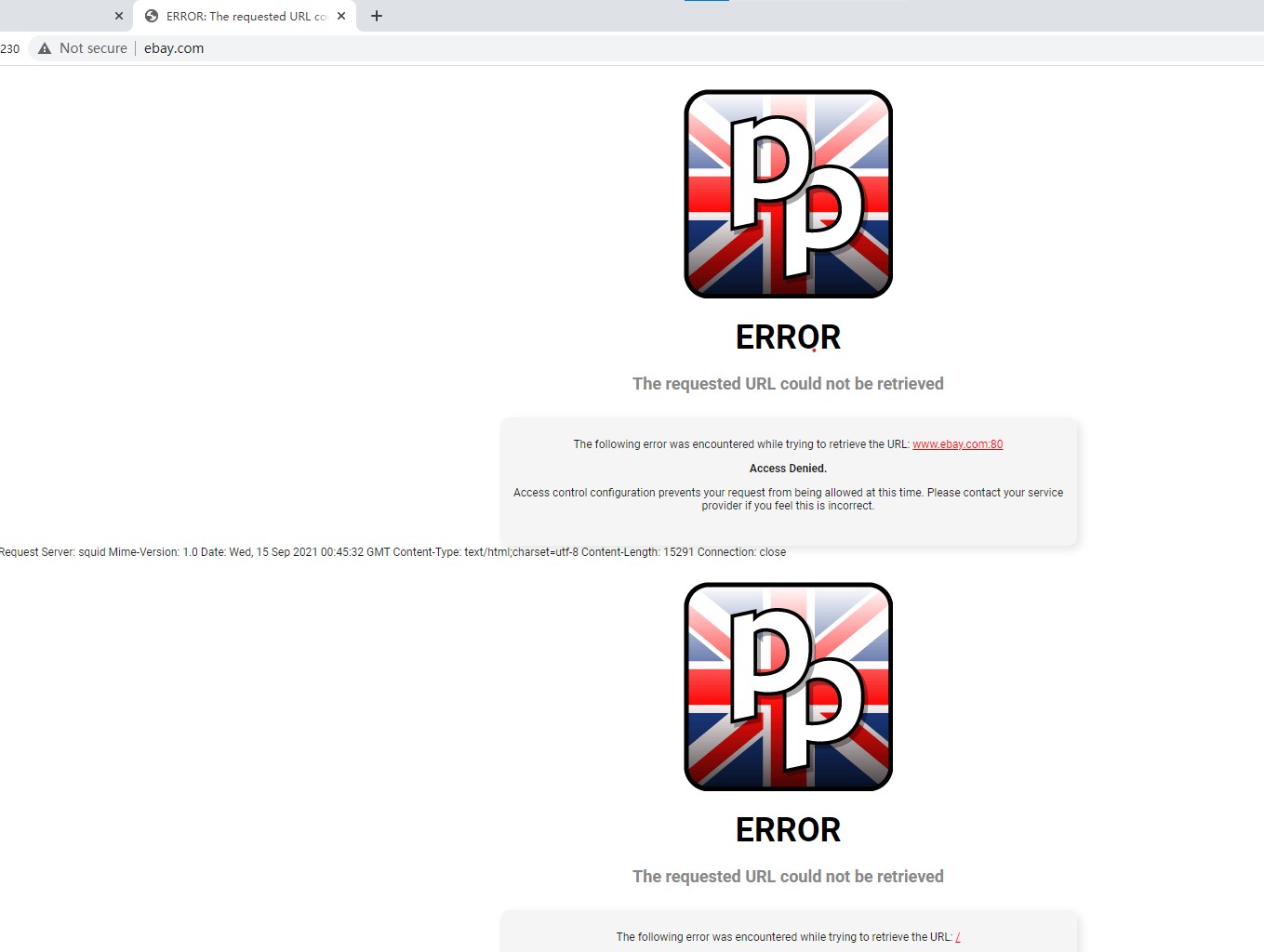Click "The following error was encountered" text before www.ebay.com:80
The height and width of the screenshot is (952, 1264).
pyautogui.click(x=741, y=444)
